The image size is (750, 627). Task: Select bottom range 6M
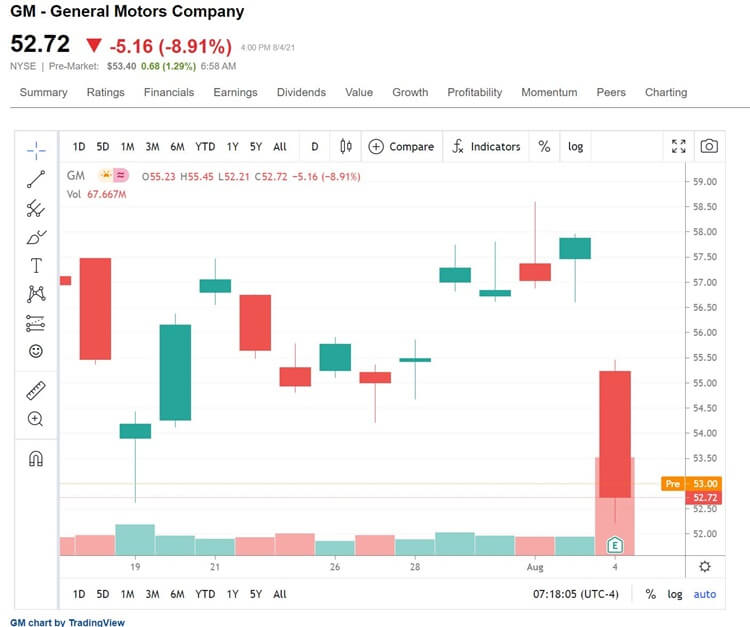point(177,594)
